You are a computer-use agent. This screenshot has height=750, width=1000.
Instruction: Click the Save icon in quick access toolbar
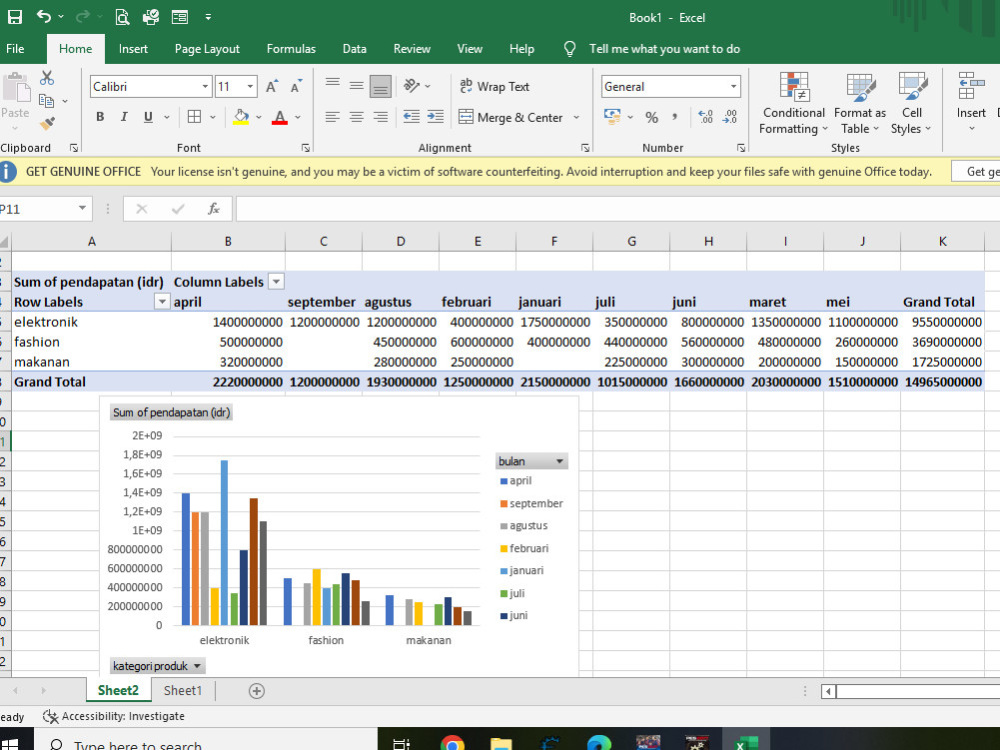coord(14,17)
